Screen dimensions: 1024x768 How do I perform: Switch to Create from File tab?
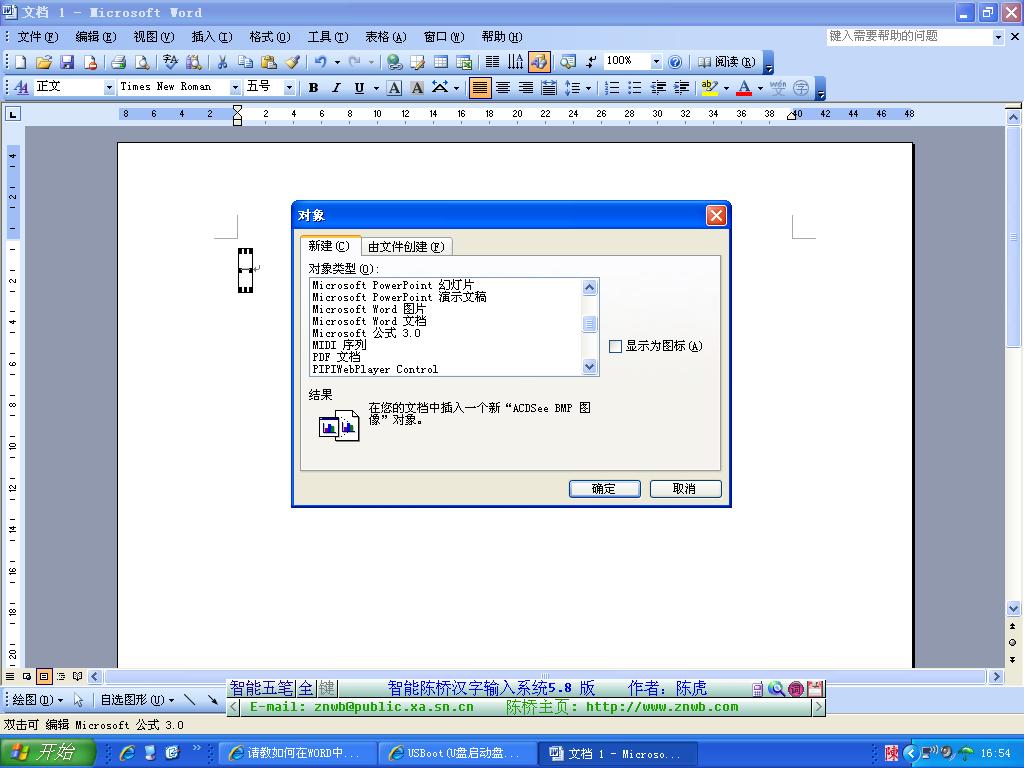pyautogui.click(x=406, y=247)
